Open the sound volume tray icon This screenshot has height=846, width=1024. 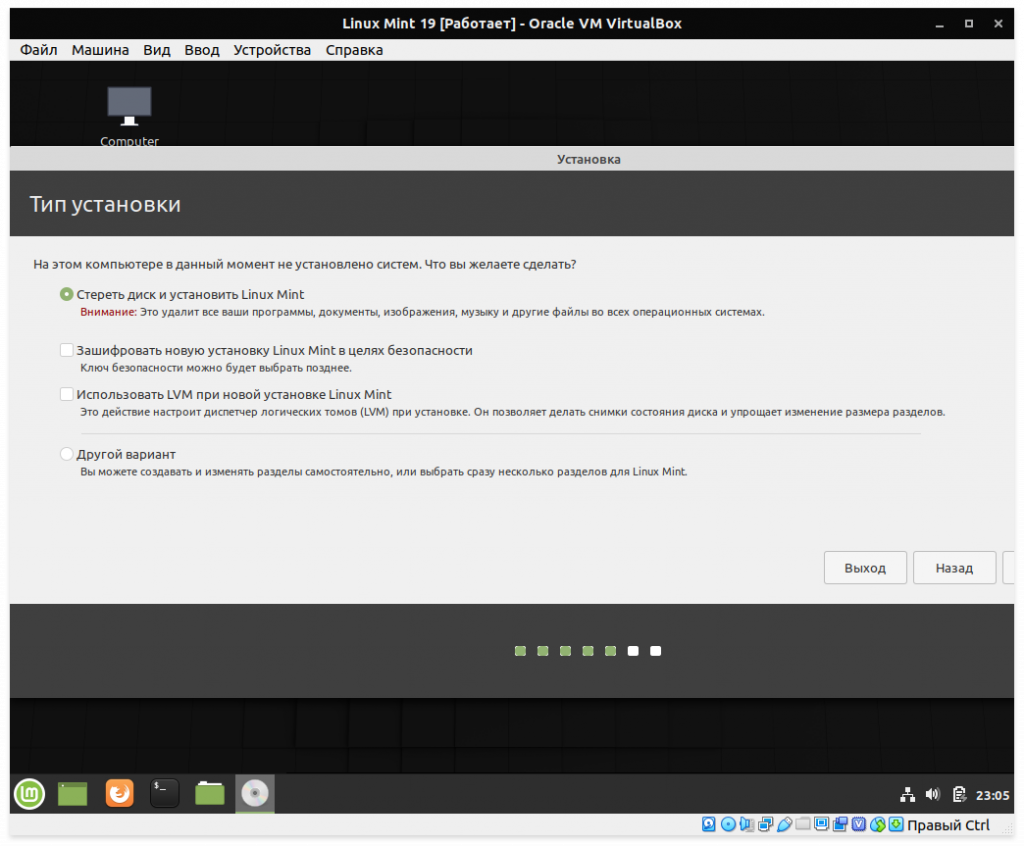point(933,794)
